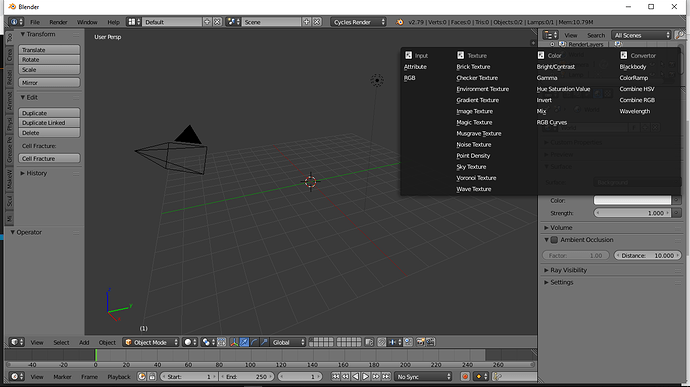Toggle automatic keyframe record button

click(x=465, y=376)
